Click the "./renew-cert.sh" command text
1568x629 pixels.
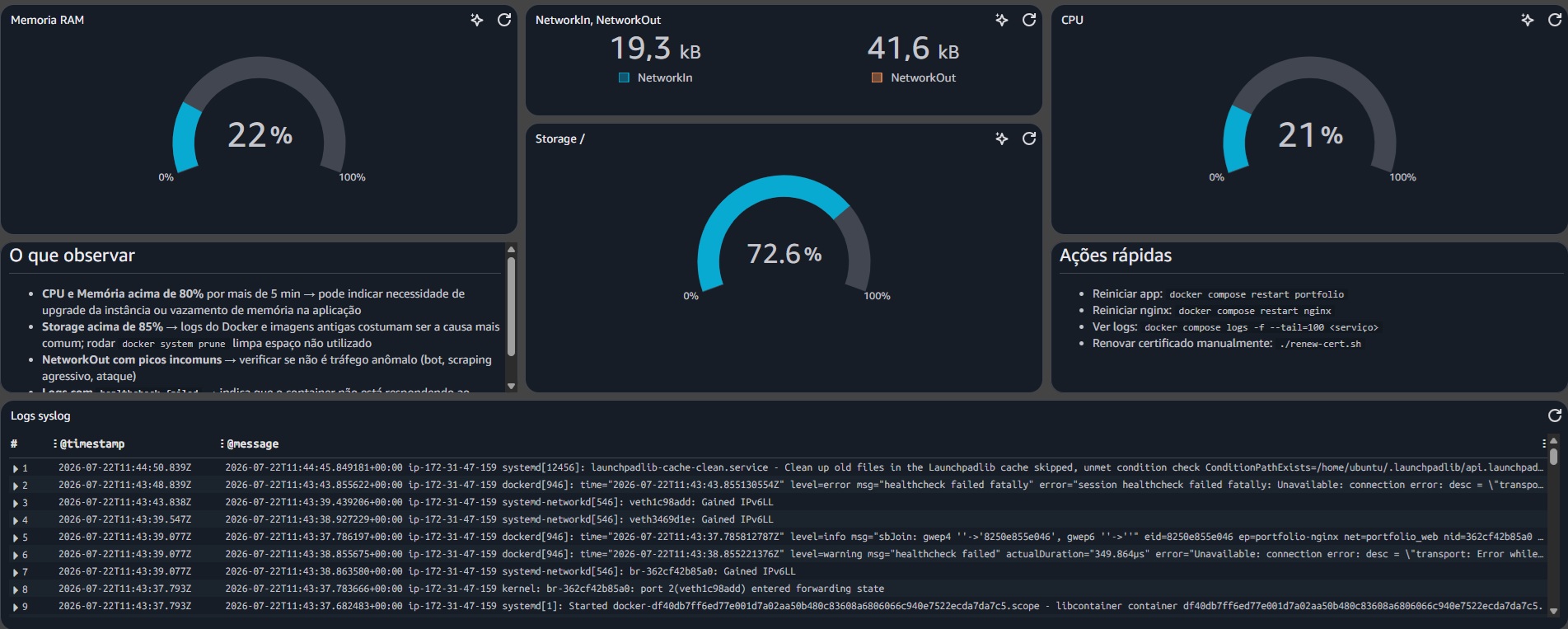pyautogui.click(x=1321, y=344)
